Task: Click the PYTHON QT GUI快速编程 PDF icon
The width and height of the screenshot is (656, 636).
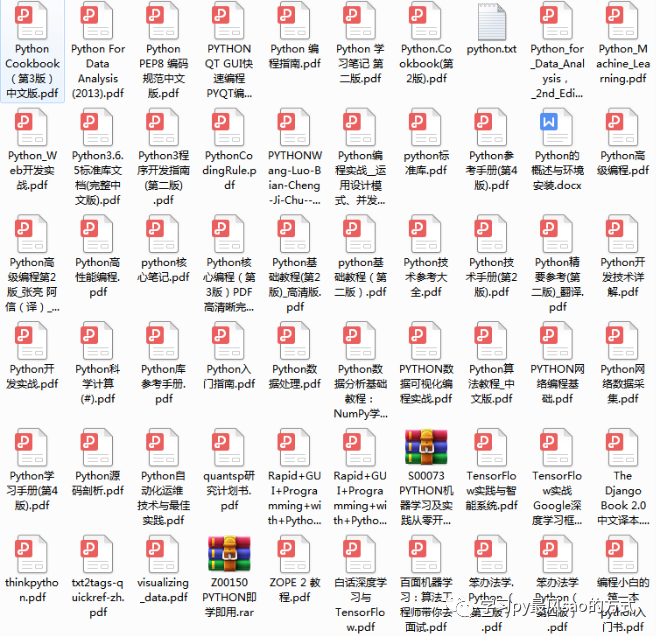Action: (229, 20)
